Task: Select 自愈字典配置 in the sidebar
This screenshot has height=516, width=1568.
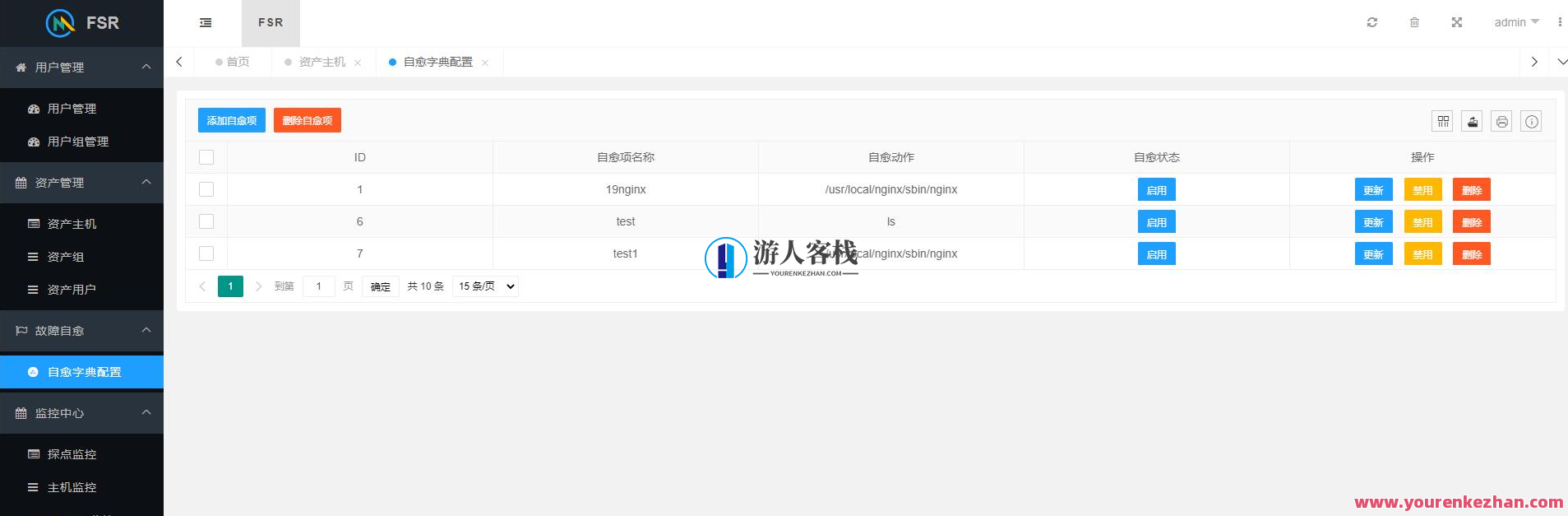Action: pos(82,372)
